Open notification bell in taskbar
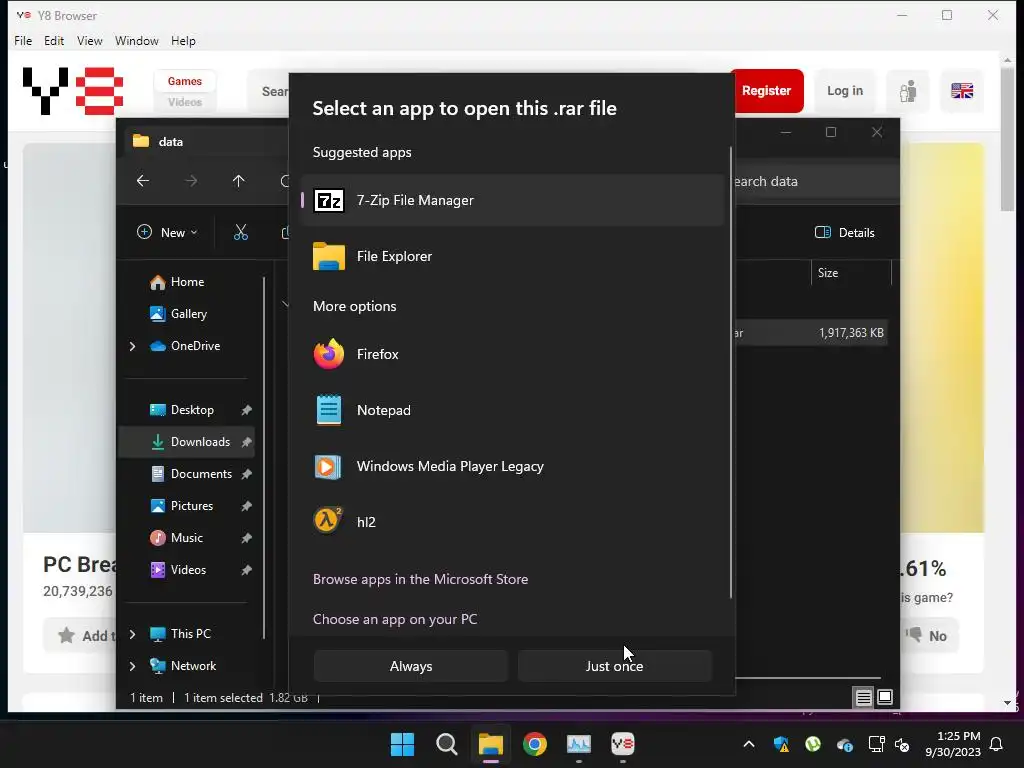 click(x=997, y=744)
